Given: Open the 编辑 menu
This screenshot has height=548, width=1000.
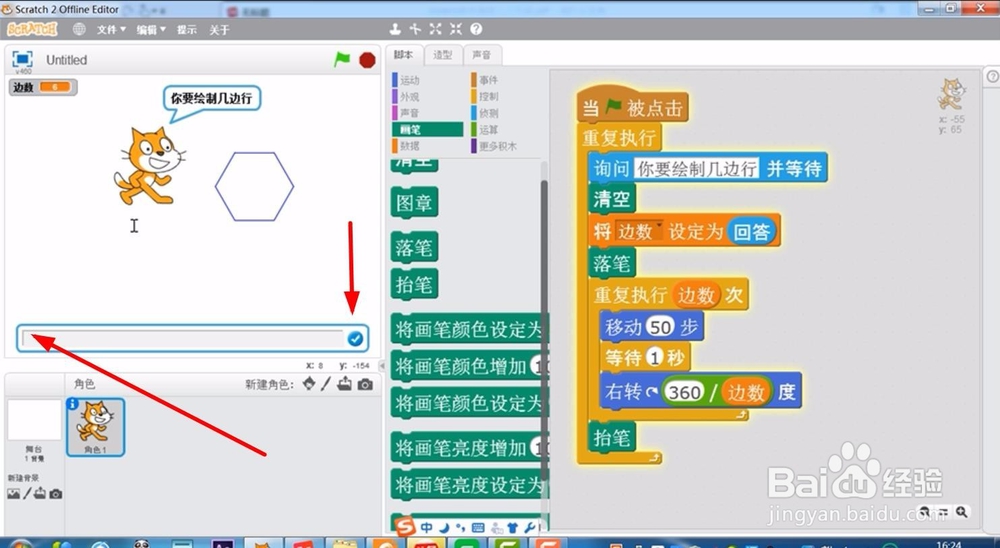Looking at the screenshot, I should coord(151,29).
